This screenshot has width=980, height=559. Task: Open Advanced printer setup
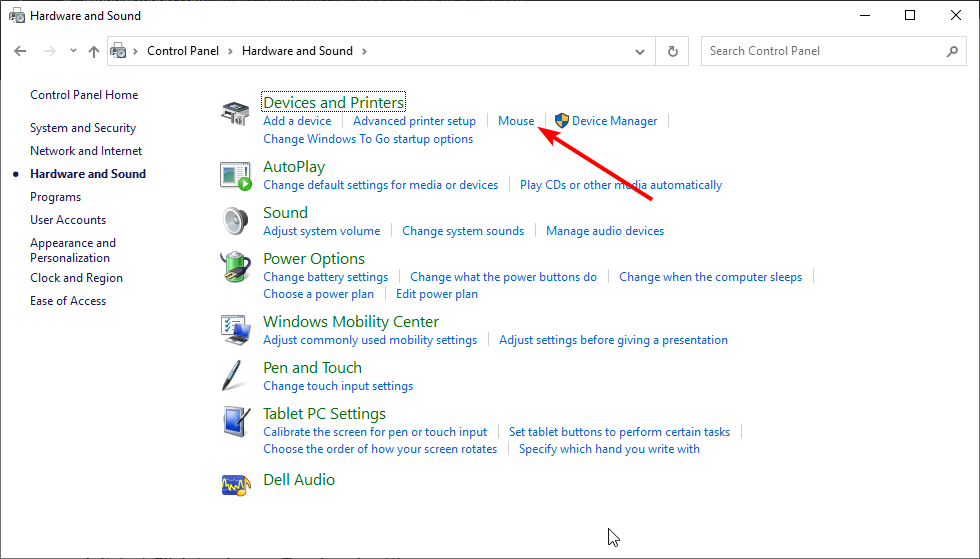click(414, 121)
